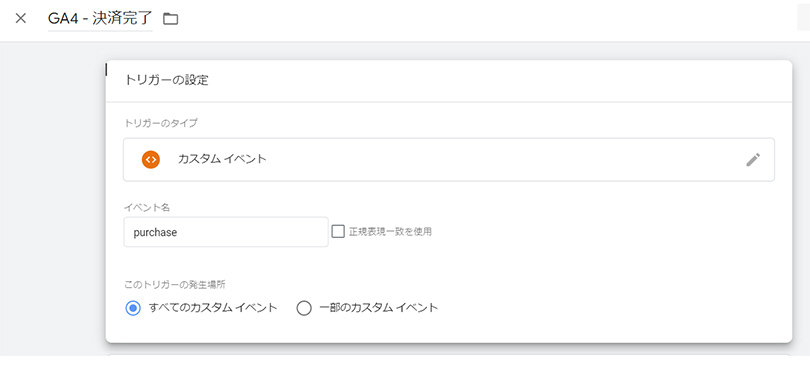Select the 一部のカスタム イベント radio button
The width and height of the screenshot is (810, 369).
point(304,309)
